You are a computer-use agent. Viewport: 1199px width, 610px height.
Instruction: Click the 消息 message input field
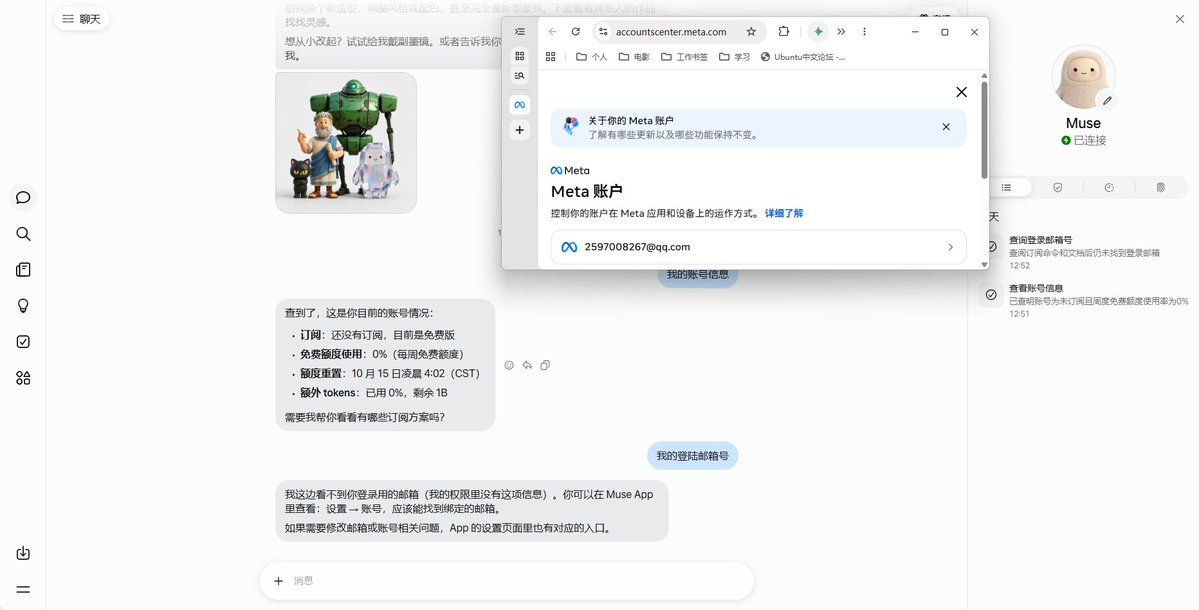(507, 581)
